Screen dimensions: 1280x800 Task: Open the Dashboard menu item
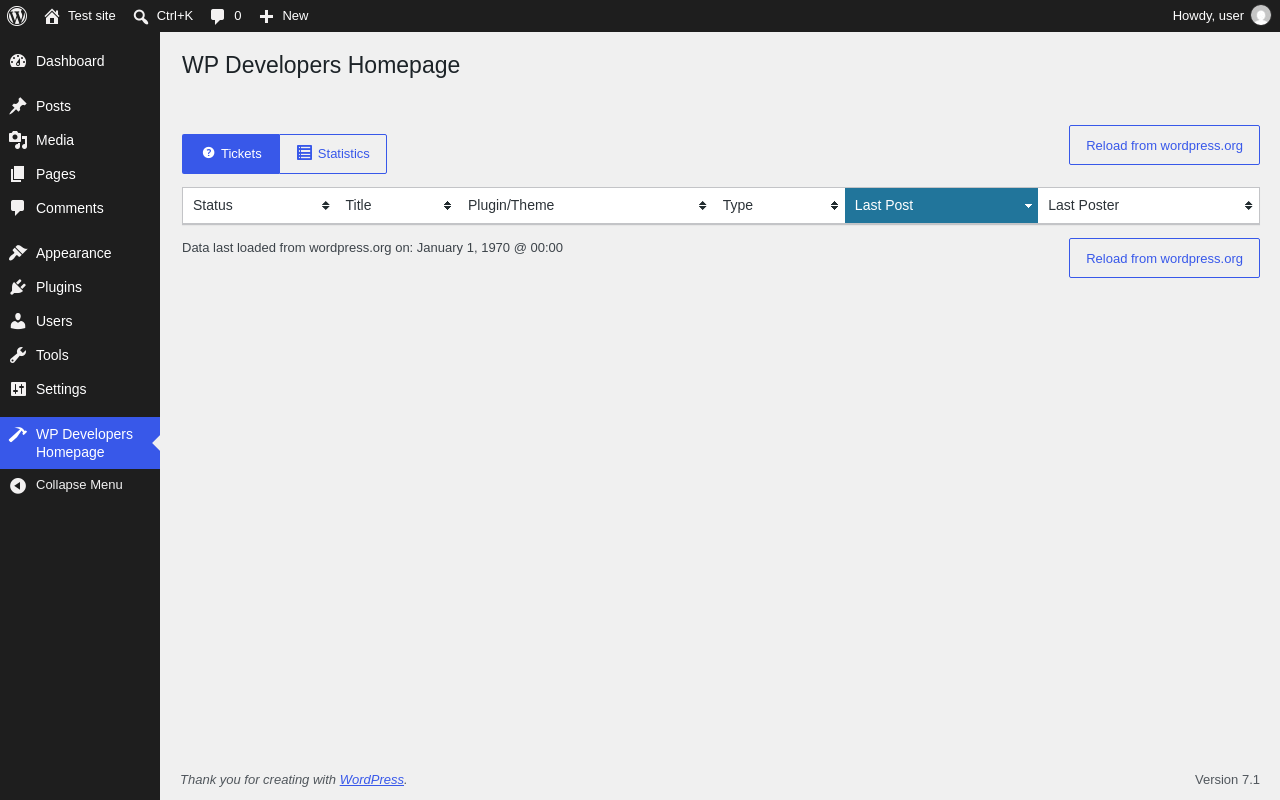(x=80, y=61)
